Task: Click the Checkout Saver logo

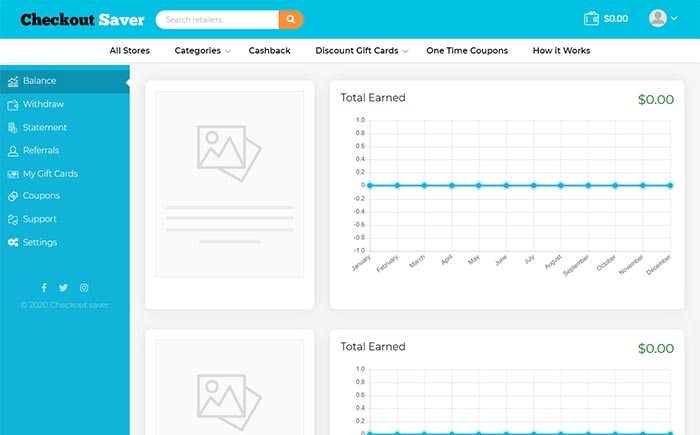Action: pyautogui.click(x=82, y=20)
